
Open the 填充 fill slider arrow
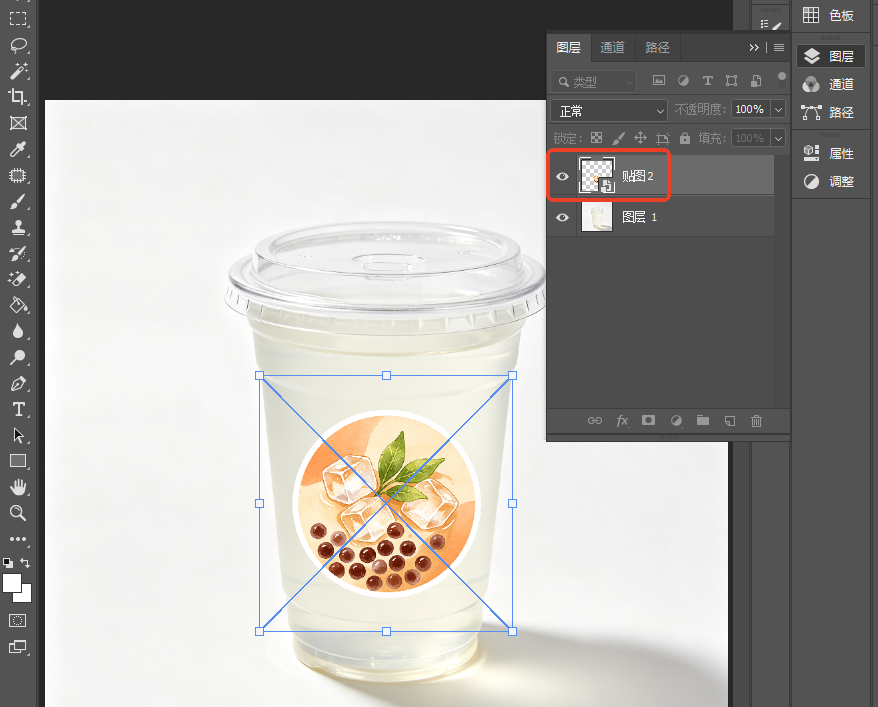[778, 138]
